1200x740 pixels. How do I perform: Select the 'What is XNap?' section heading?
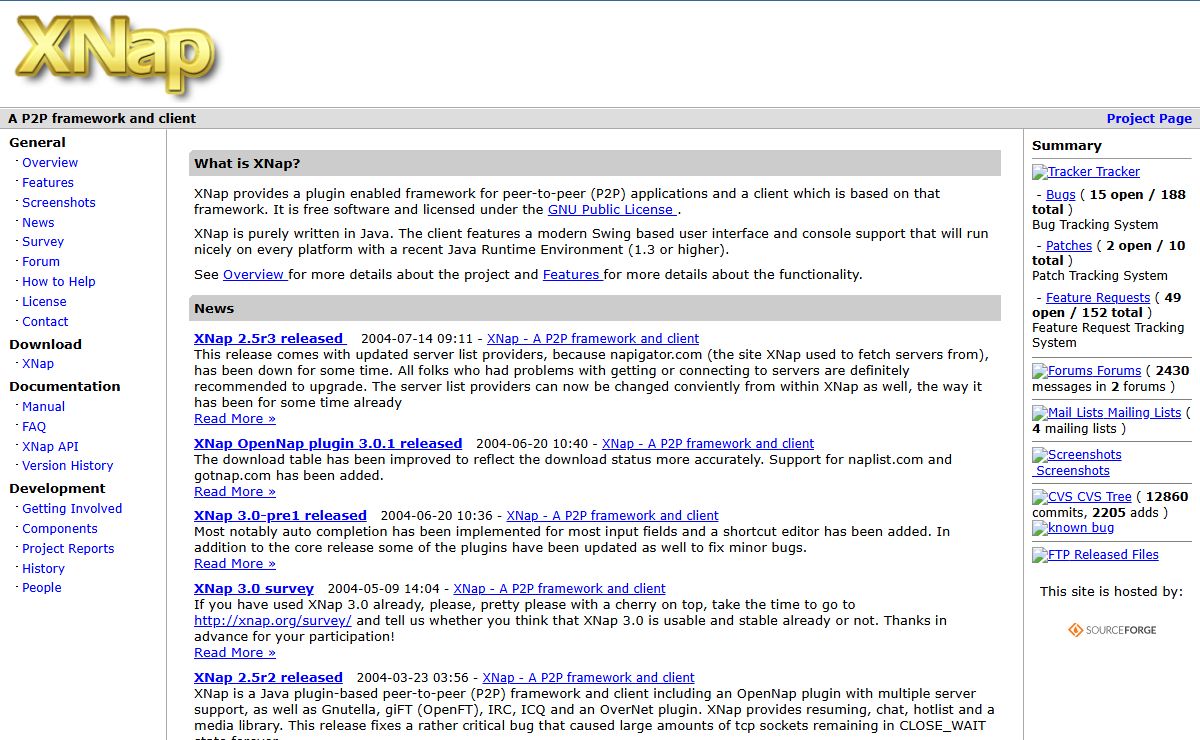click(247, 163)
